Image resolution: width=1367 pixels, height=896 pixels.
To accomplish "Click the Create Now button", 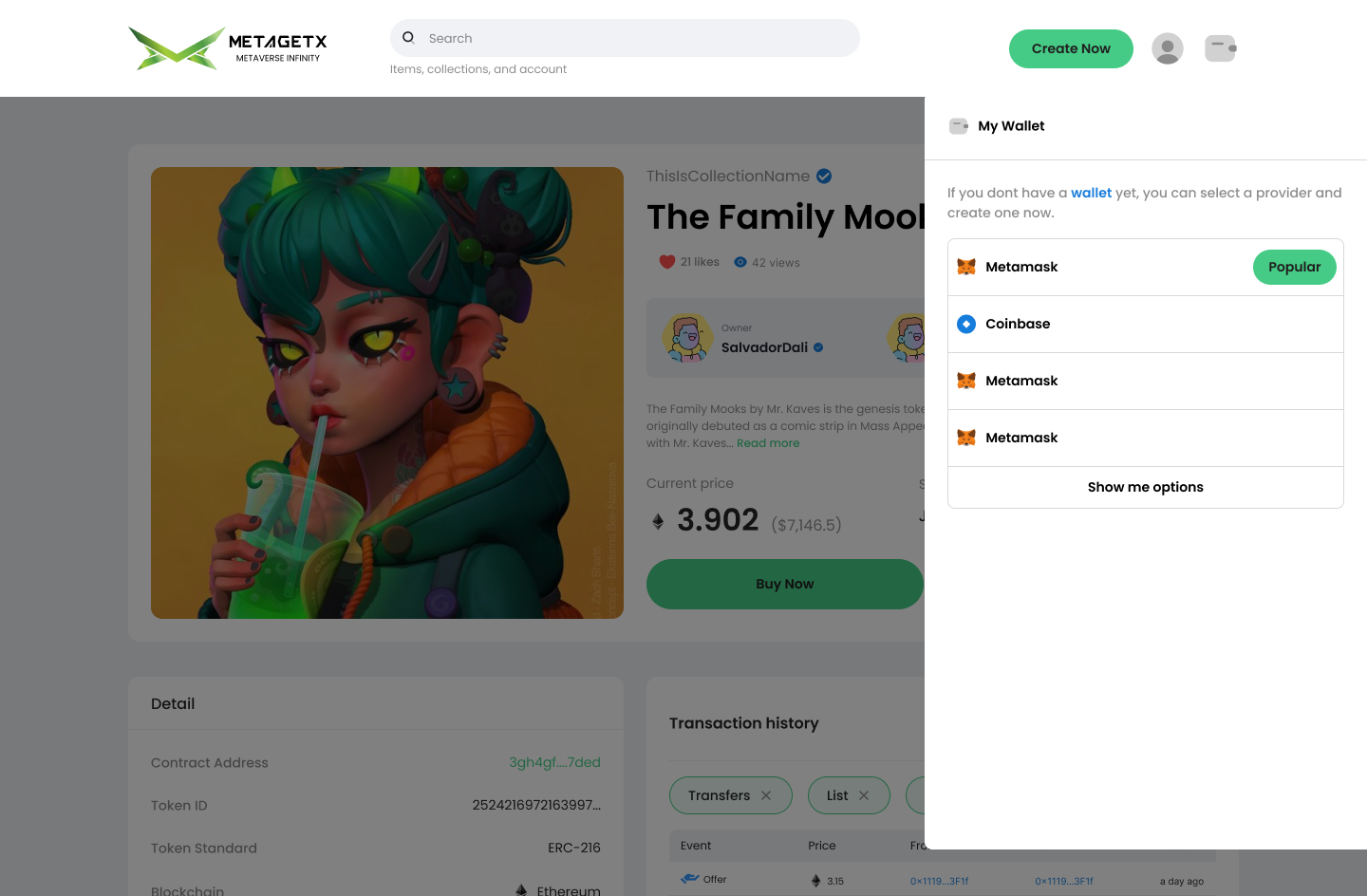I will click(1071, 48).
